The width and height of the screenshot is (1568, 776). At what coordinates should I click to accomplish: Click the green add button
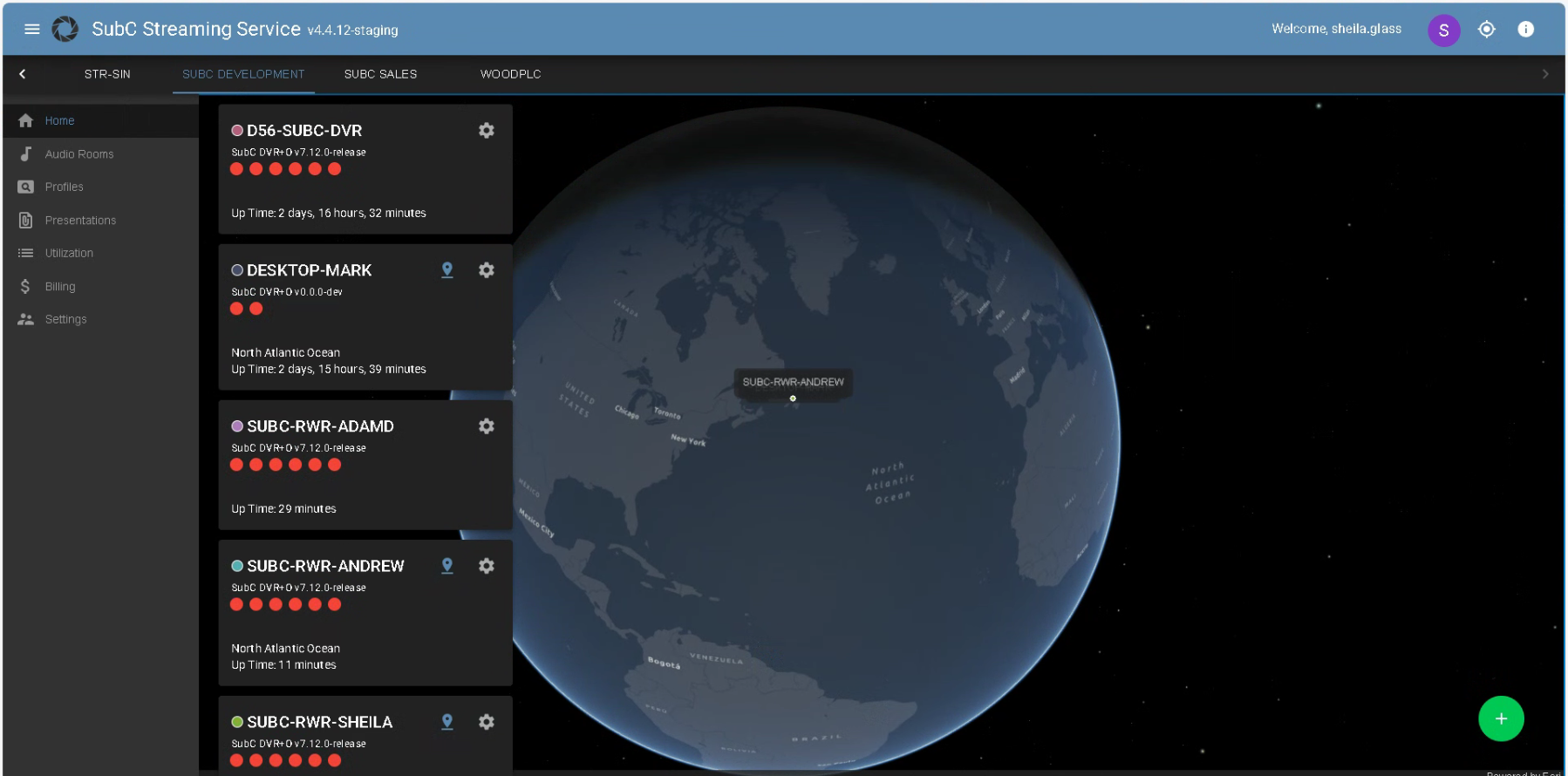click(1501, 718)
